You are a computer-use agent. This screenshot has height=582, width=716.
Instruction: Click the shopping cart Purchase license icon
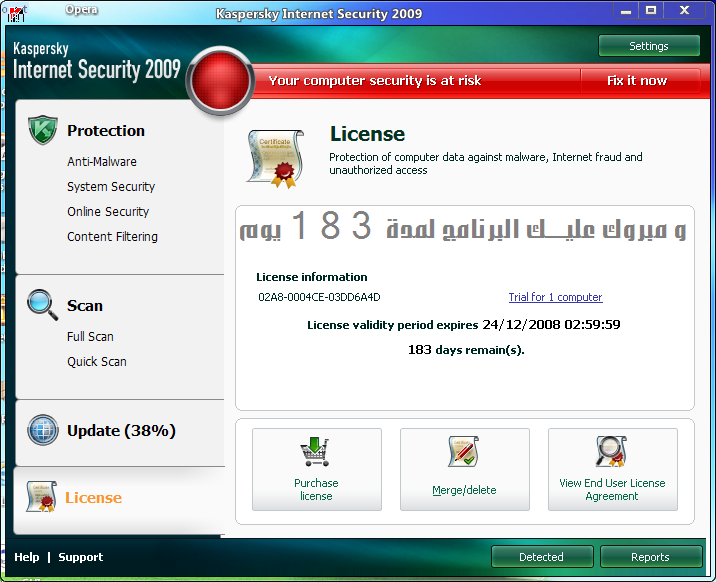316,454
